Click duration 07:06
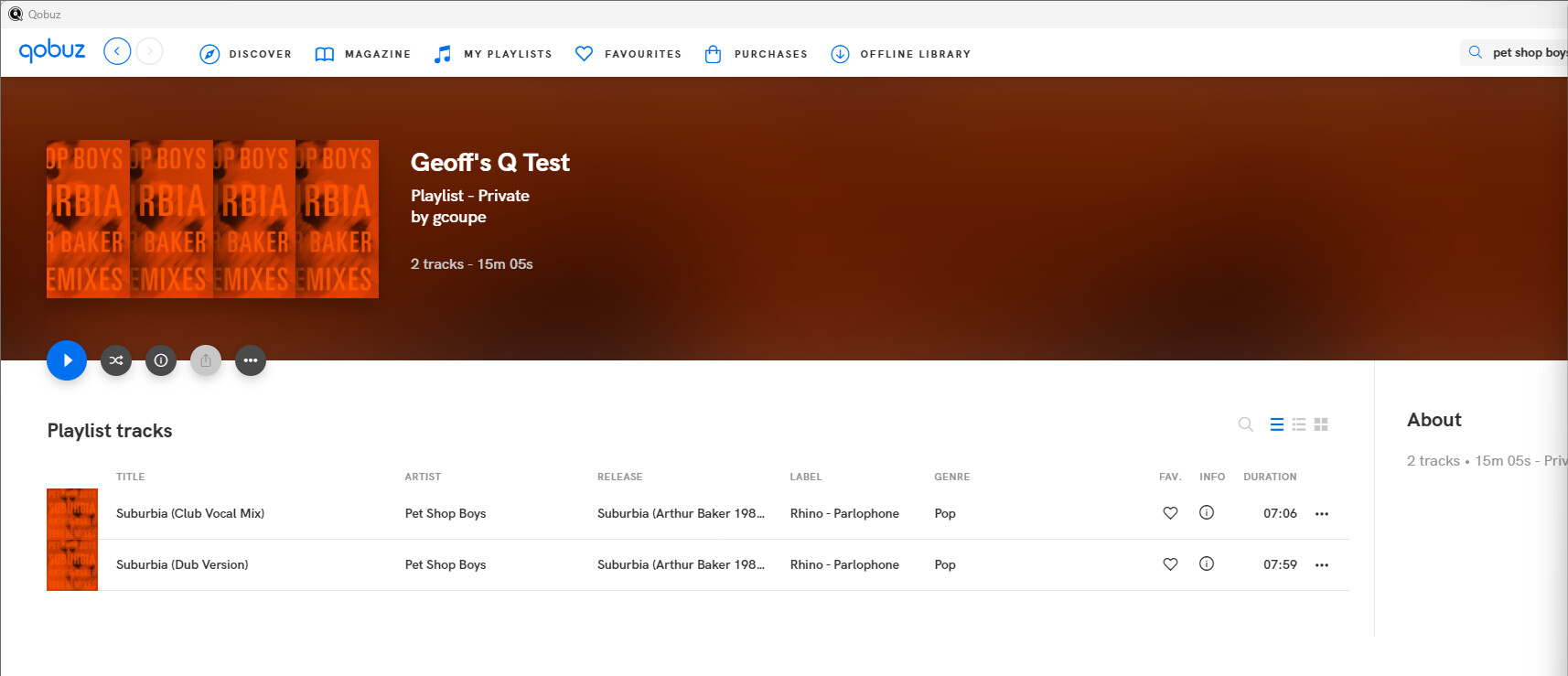This screenshot has width=1568, height=676. (1280, 513)
